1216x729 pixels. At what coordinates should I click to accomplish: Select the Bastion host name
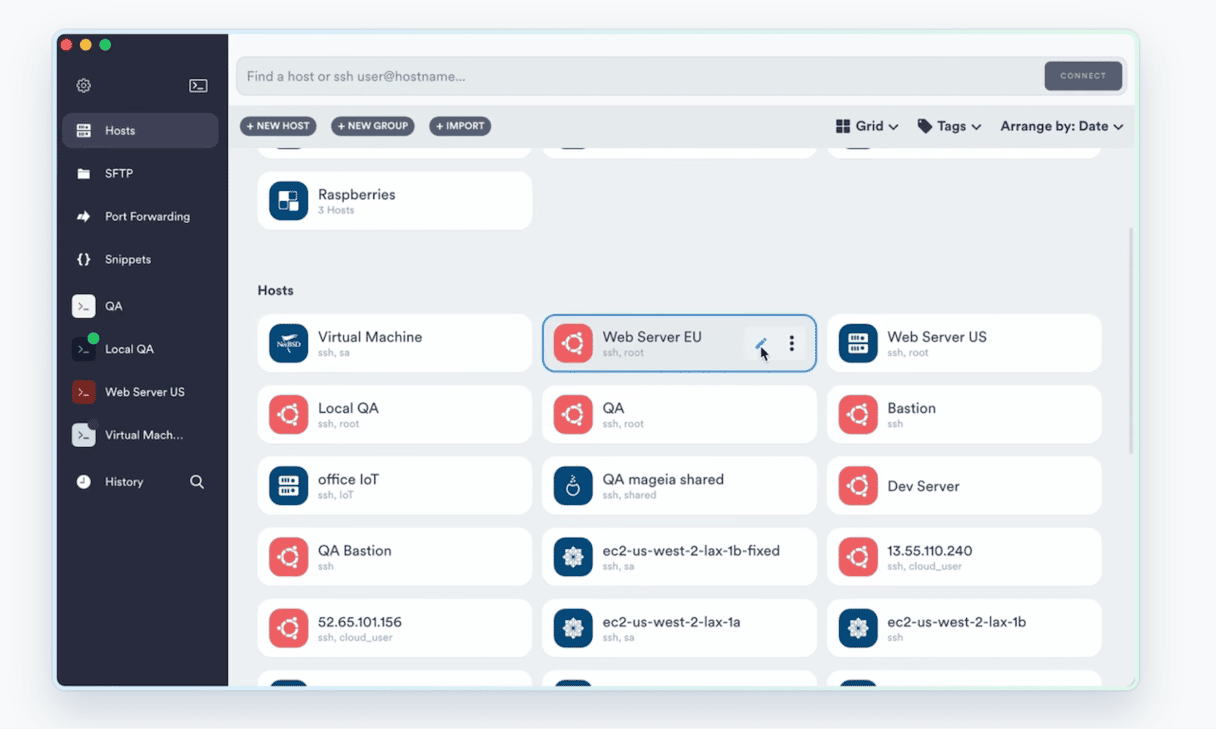[912, 408]
